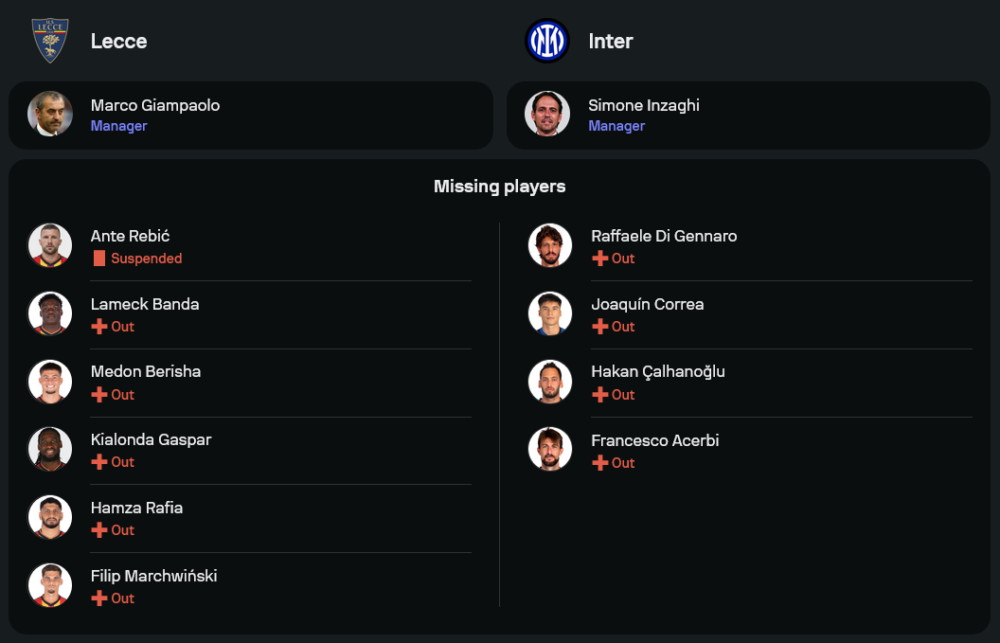Click the red card icon under Ante Rebić
1000x643 pixels.
pyautogui.click(x=99, y=258)
